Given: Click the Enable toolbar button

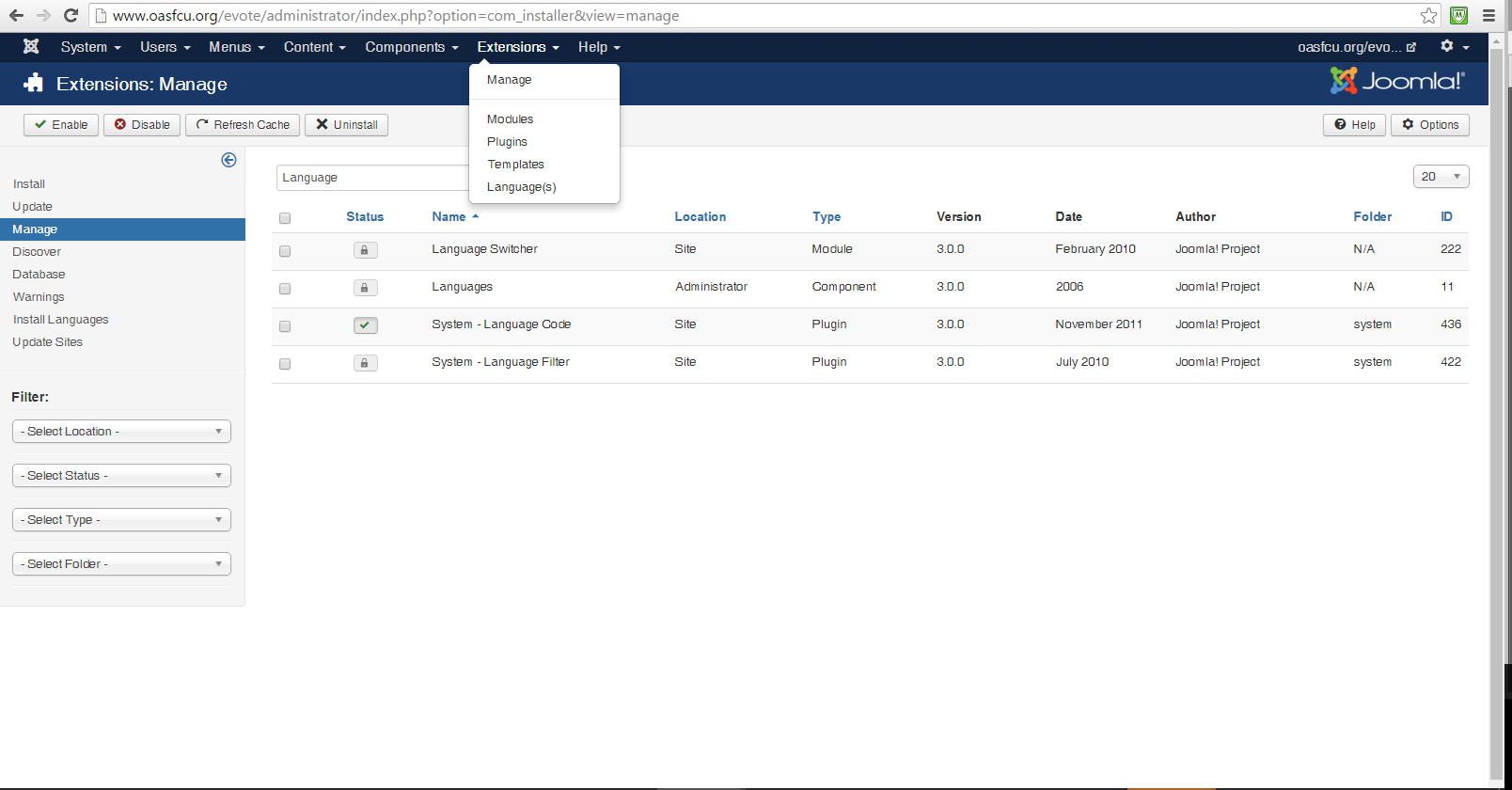Looking at the screenshot, I should (61, 125).
